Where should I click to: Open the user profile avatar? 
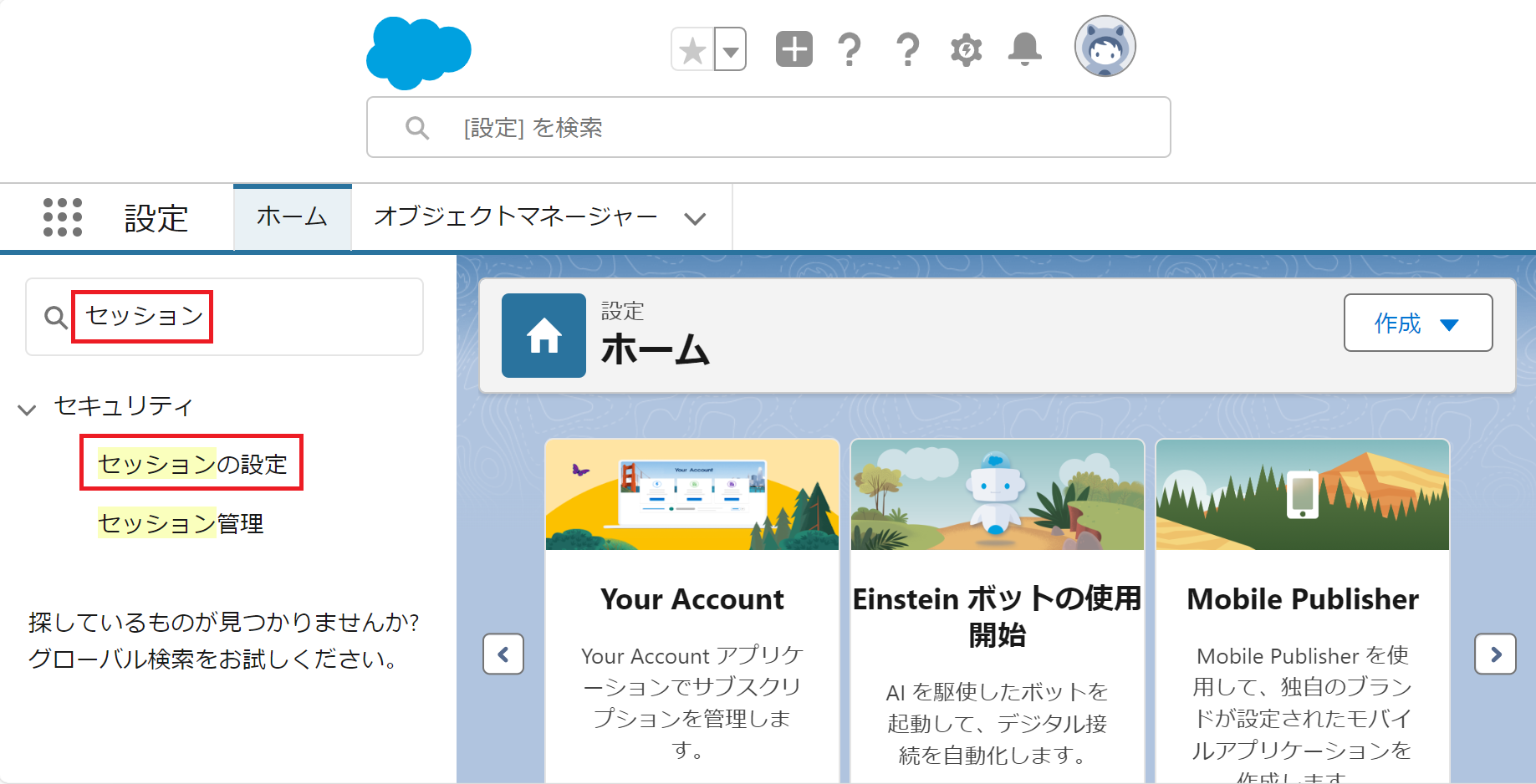1105,47
